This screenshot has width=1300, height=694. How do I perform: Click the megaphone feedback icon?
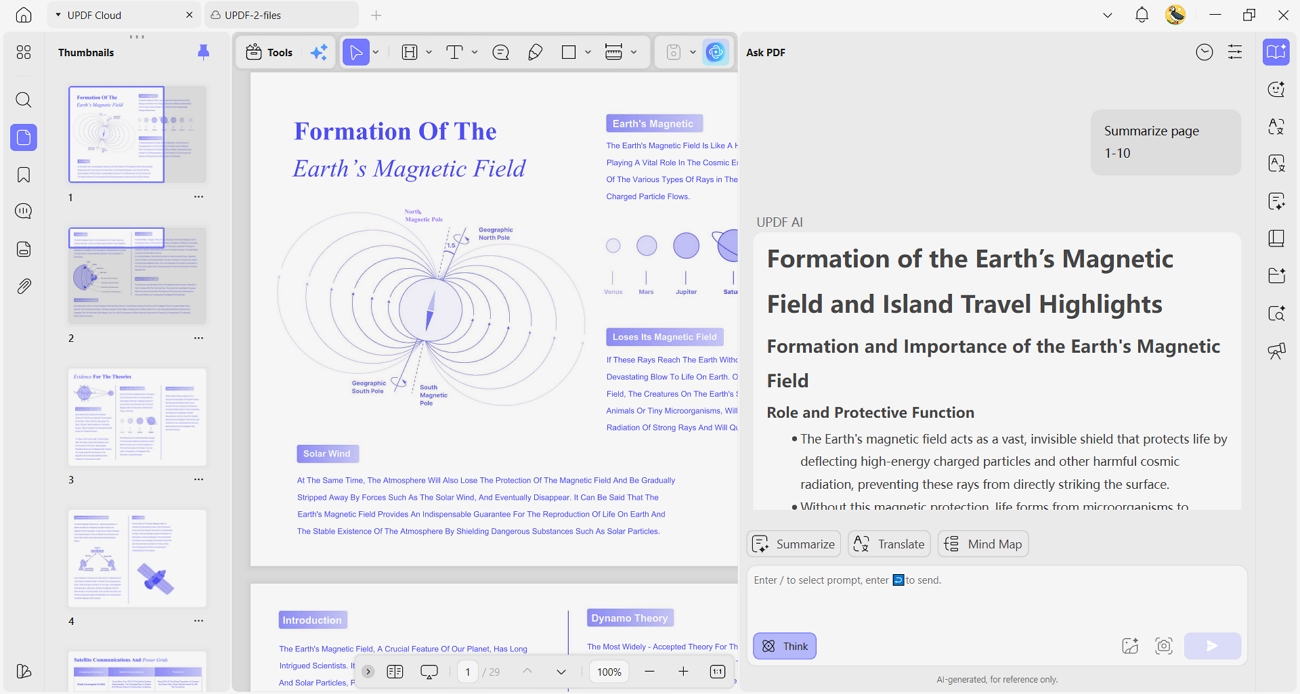(1276, 351)
